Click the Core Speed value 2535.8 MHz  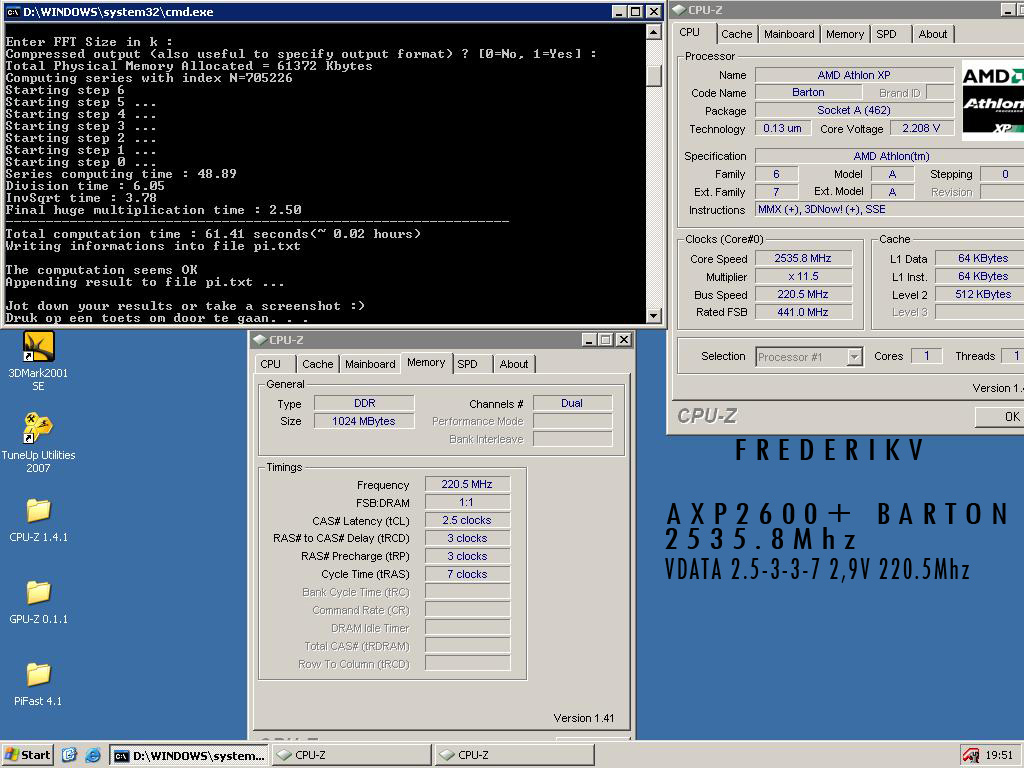click(x=803, y=258)
